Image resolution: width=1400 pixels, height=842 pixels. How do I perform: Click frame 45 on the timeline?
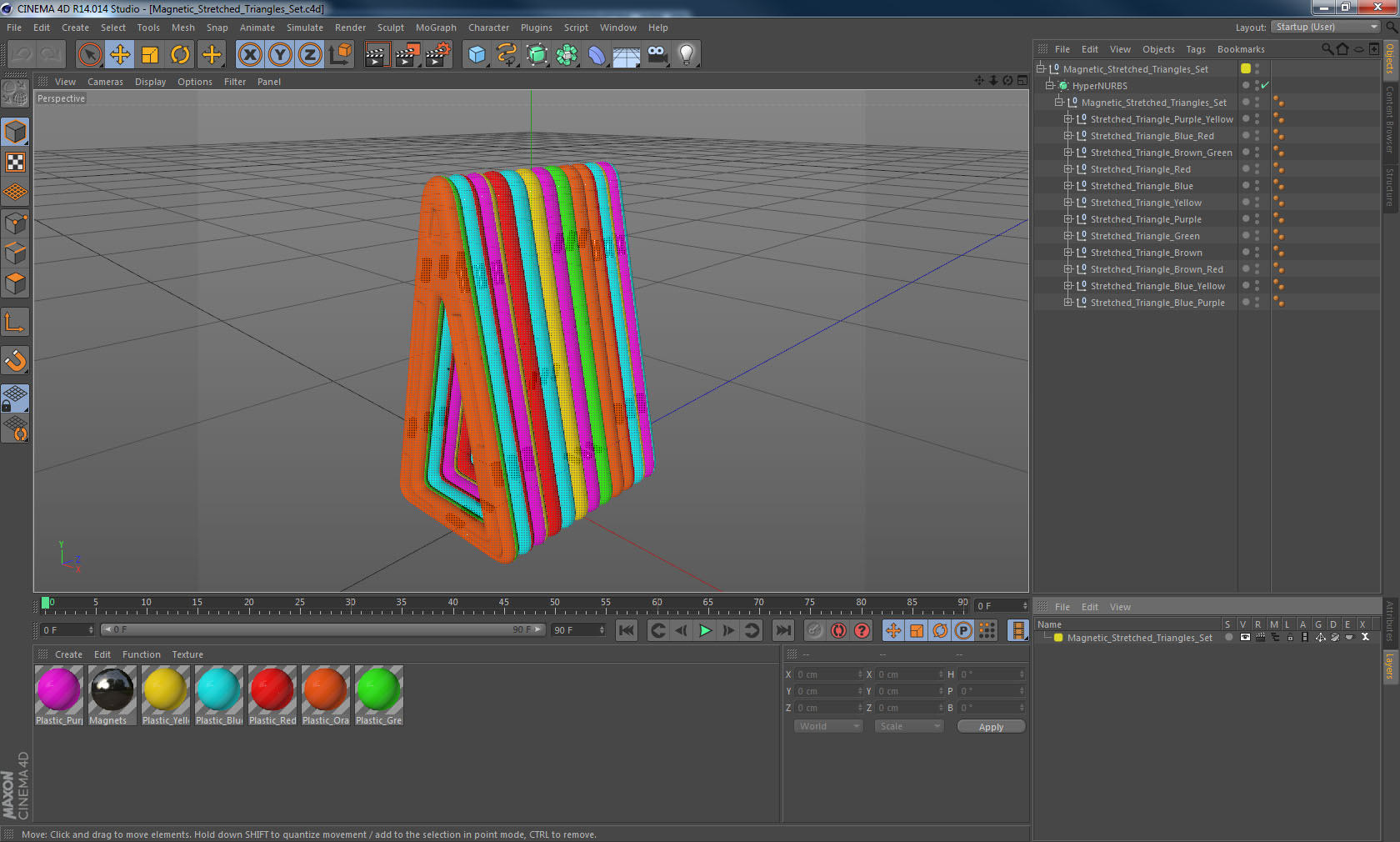pos(503,604)
